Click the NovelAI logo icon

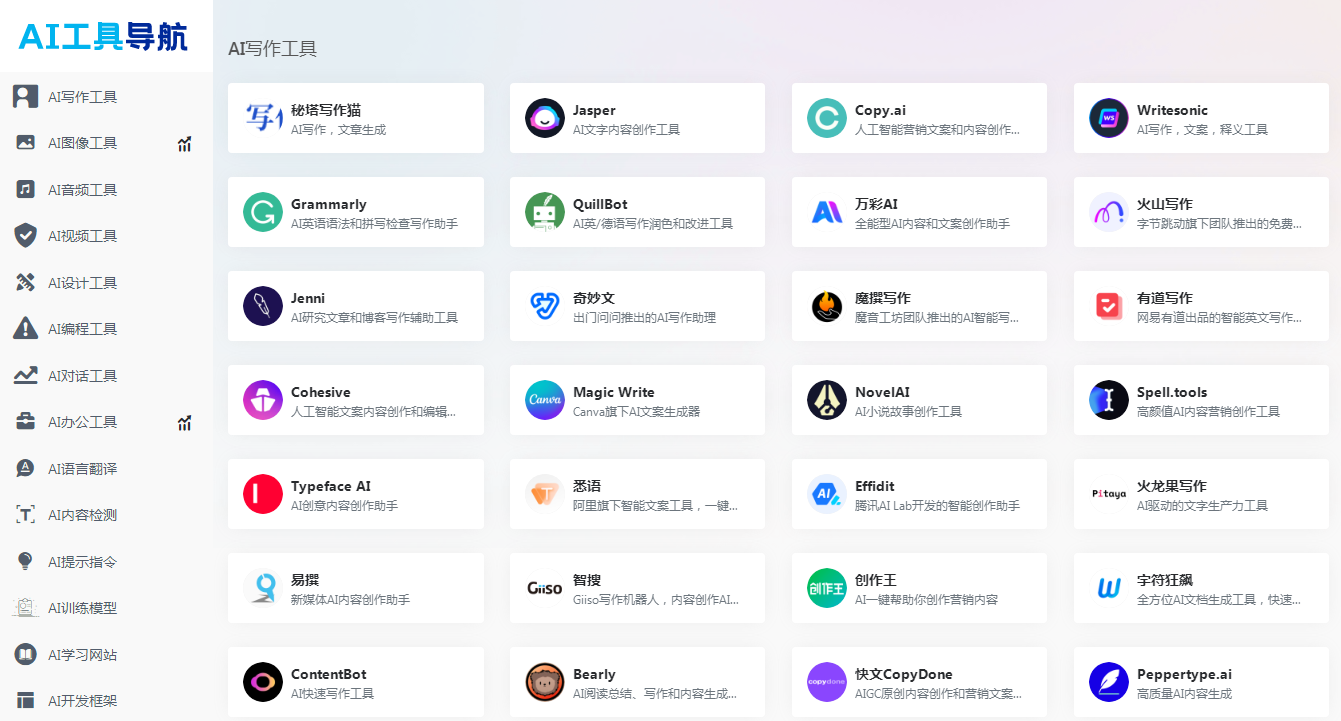pyautogui.click(x=827, y=400)
